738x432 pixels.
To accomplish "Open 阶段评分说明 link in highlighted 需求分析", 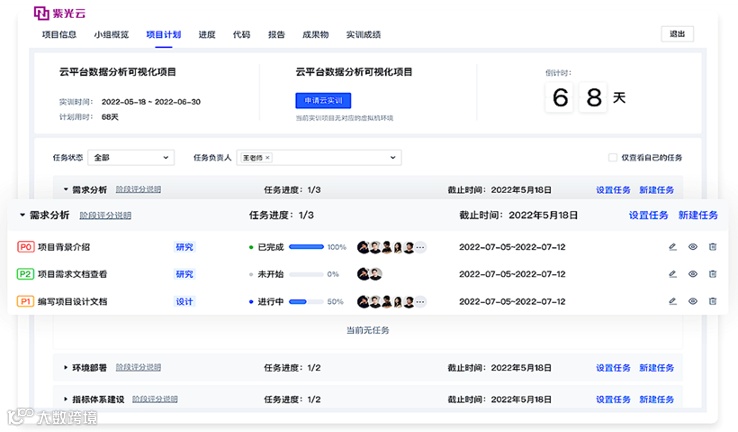I will click(105, 215).
